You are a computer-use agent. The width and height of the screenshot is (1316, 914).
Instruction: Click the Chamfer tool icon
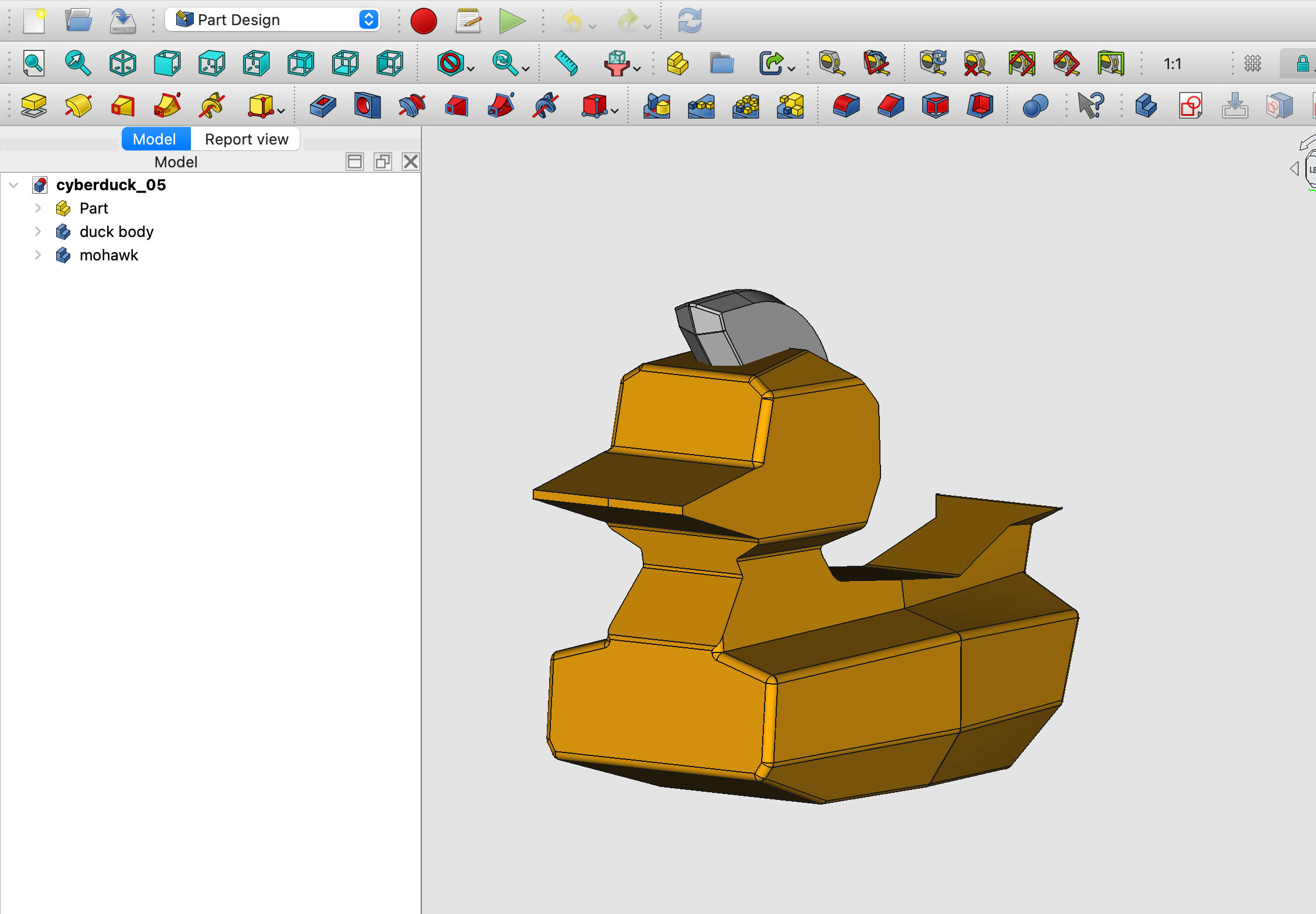tap(890, 106)
